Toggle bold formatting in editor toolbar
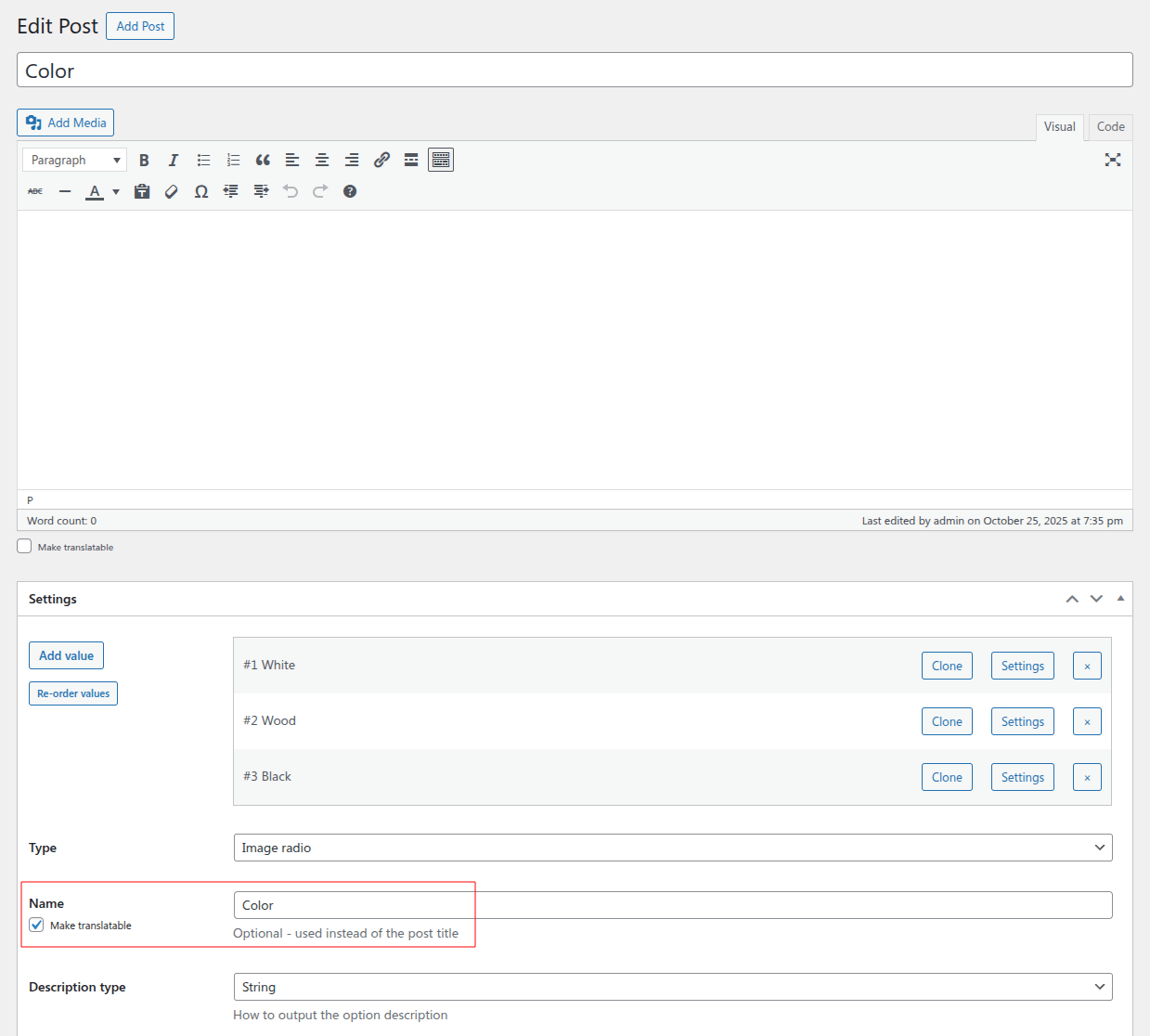Viewport: 1150px width, 1036px height. [144, 161]
